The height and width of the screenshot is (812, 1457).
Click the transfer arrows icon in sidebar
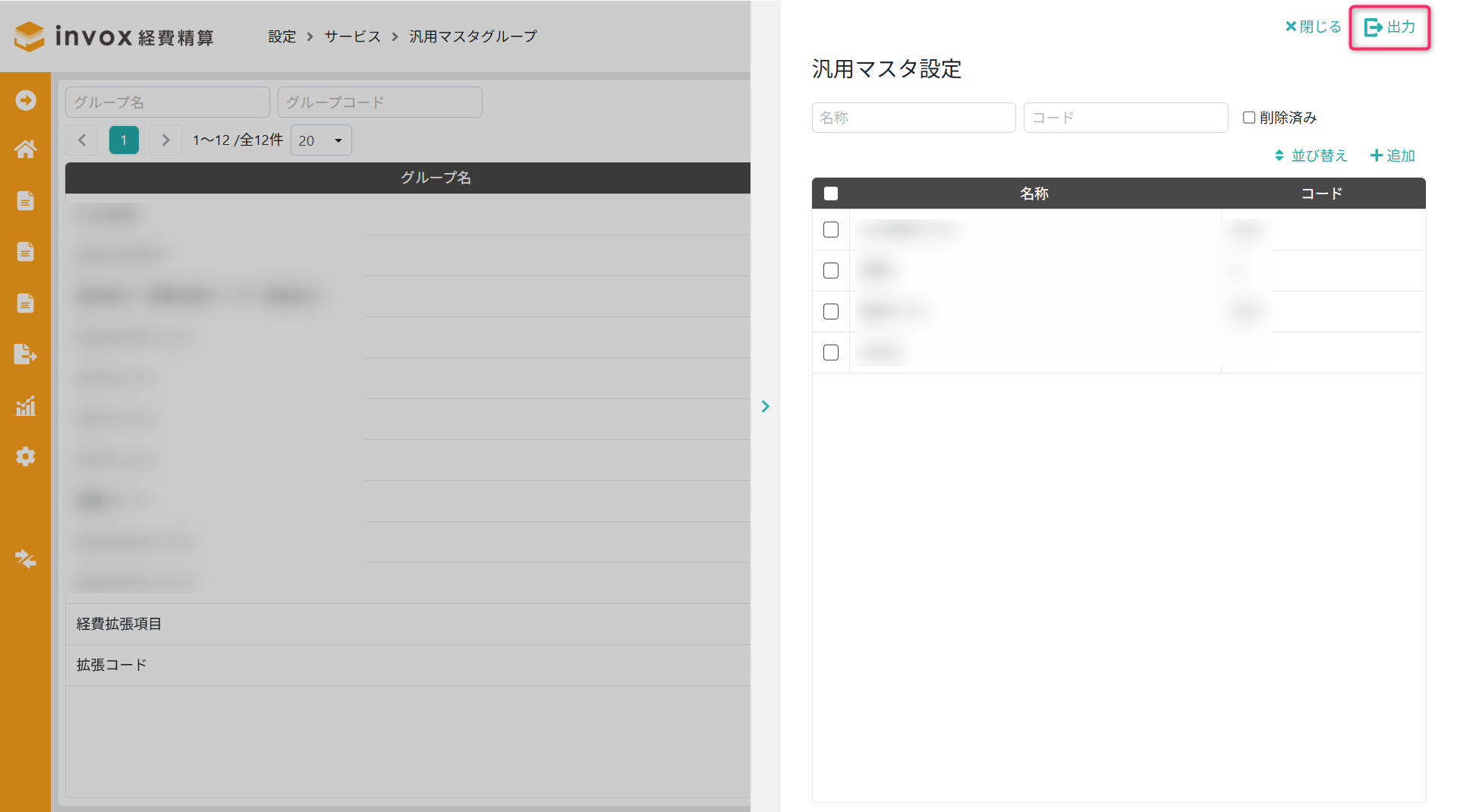coord(26,559)
